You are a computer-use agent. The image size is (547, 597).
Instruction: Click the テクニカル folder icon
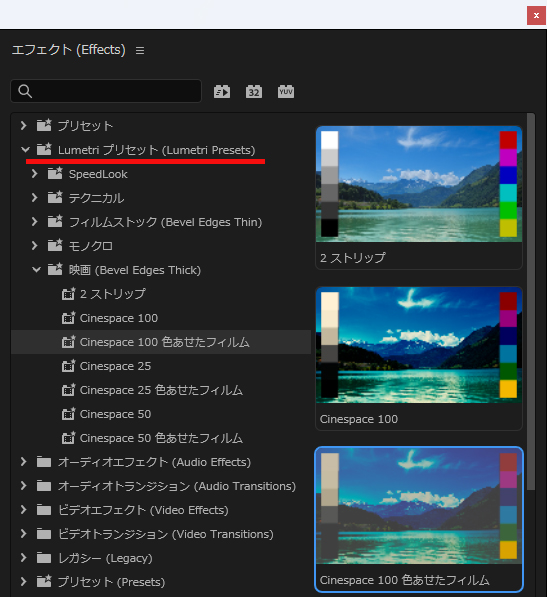(55, 197)
